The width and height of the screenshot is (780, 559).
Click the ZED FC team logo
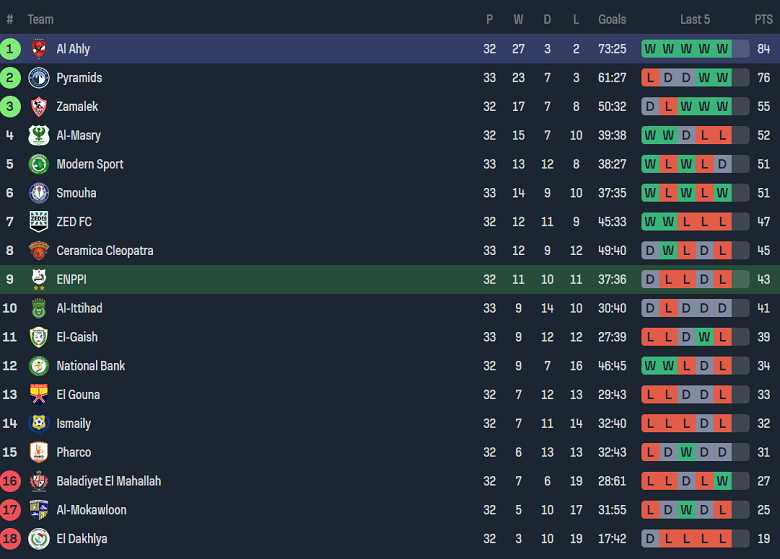pyautogui.click(x=39, y=222)
